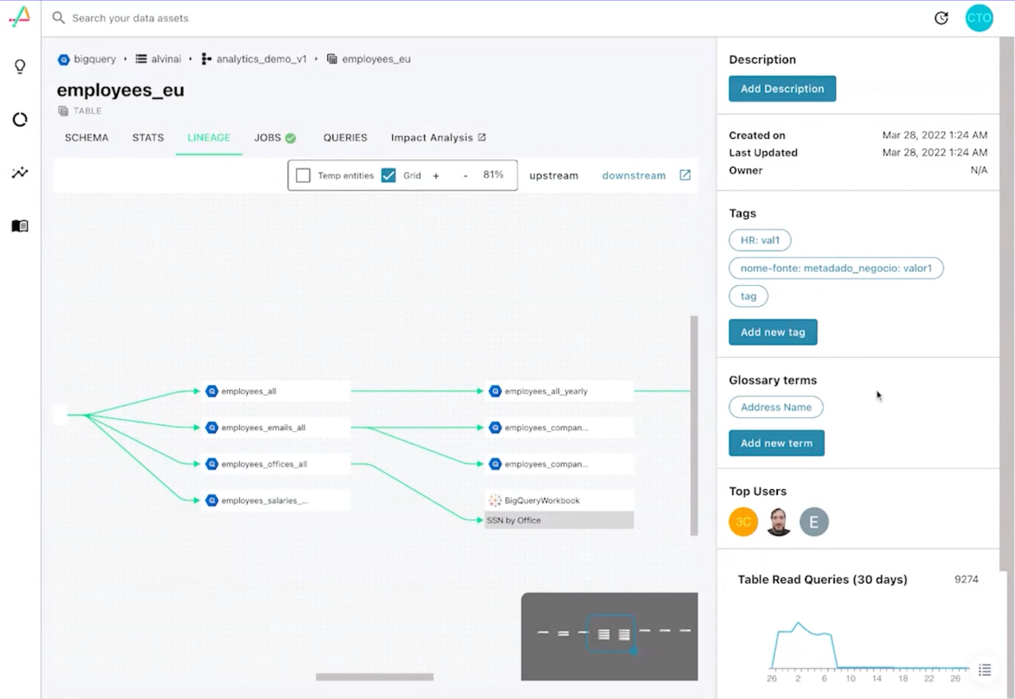Click the BigQueryWorkbook Tableau icon

[x=495, y=500]
